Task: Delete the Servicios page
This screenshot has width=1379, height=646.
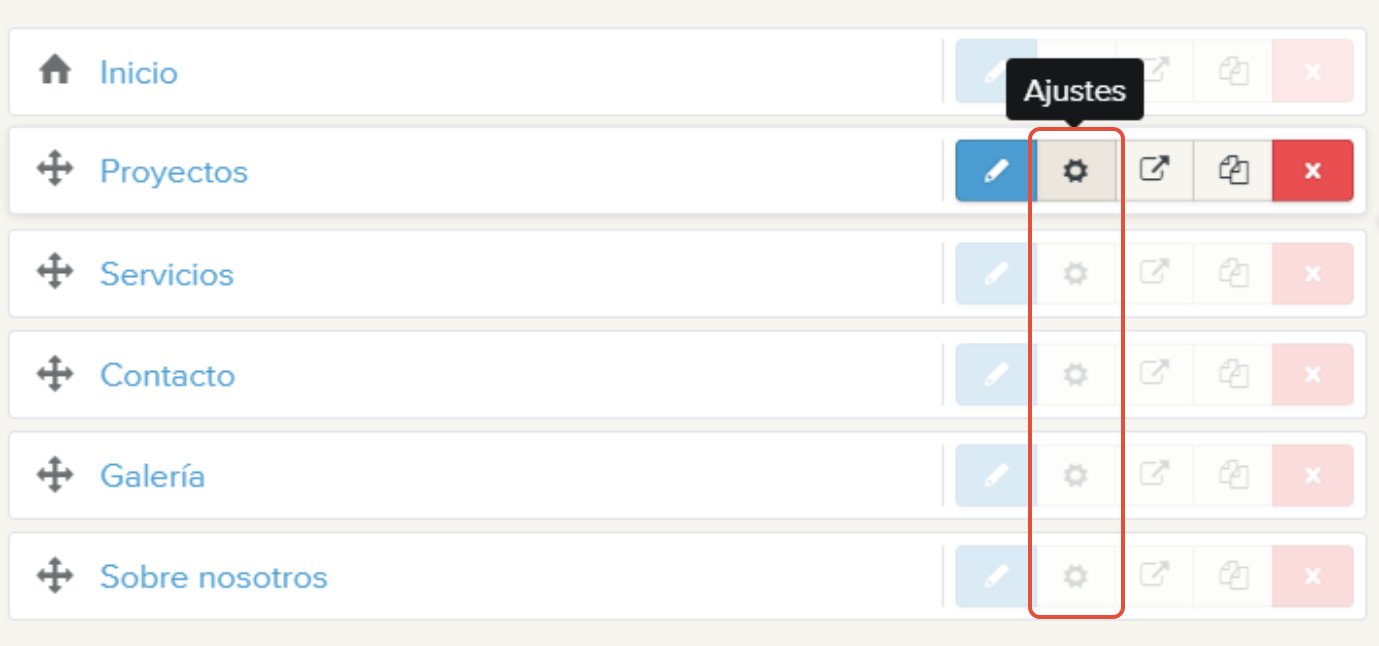Action: pos(1313,274)
